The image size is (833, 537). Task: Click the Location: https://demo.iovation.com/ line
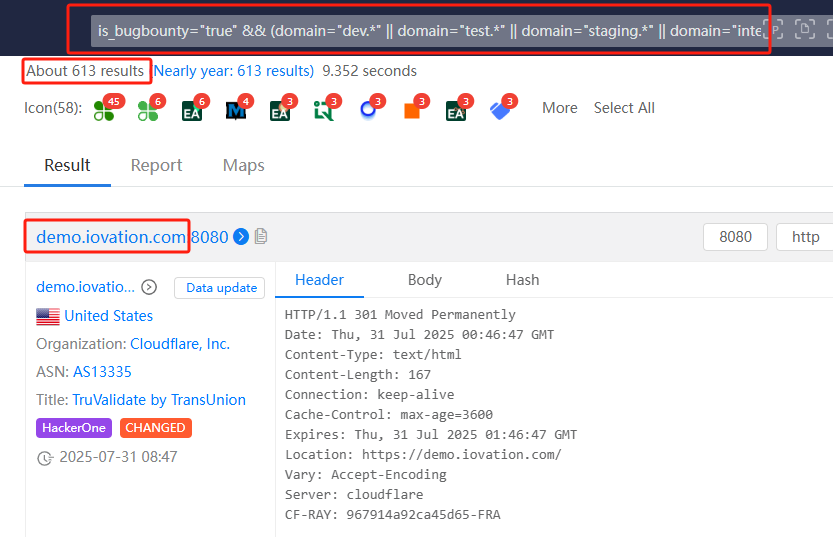tap(423, 455)
